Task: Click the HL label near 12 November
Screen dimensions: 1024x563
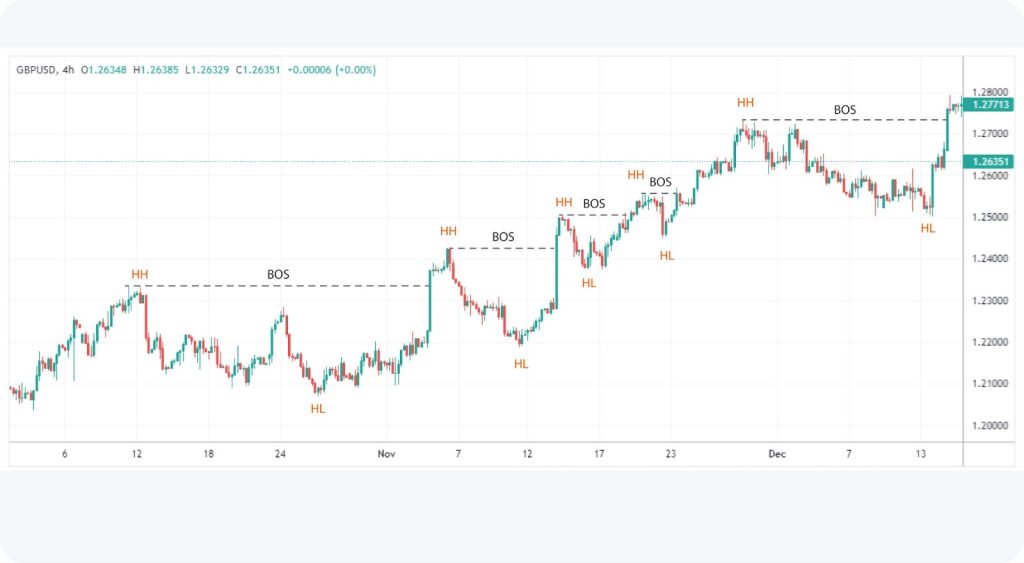Action: [x=520, y=364]
